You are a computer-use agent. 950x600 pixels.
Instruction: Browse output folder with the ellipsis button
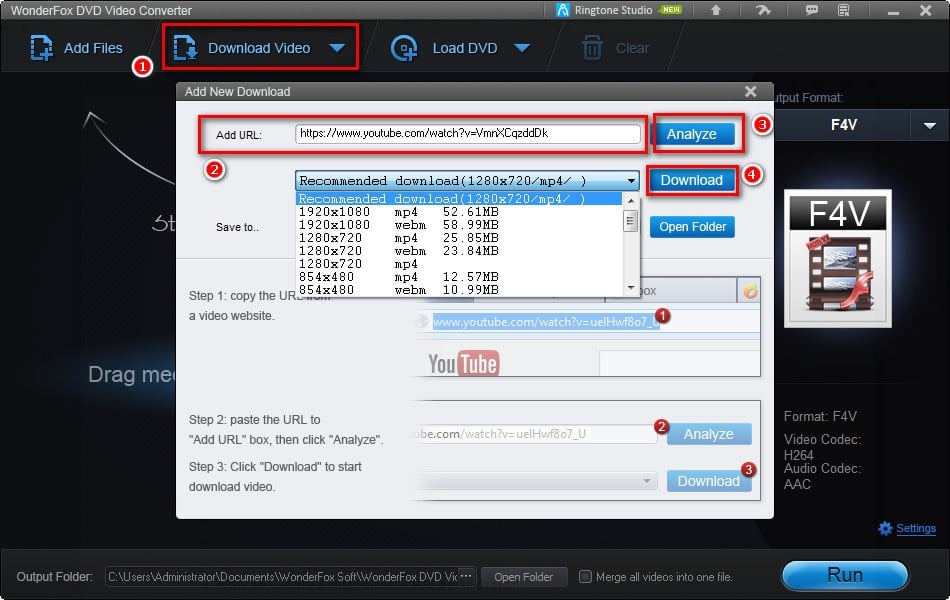click(466, 577)
